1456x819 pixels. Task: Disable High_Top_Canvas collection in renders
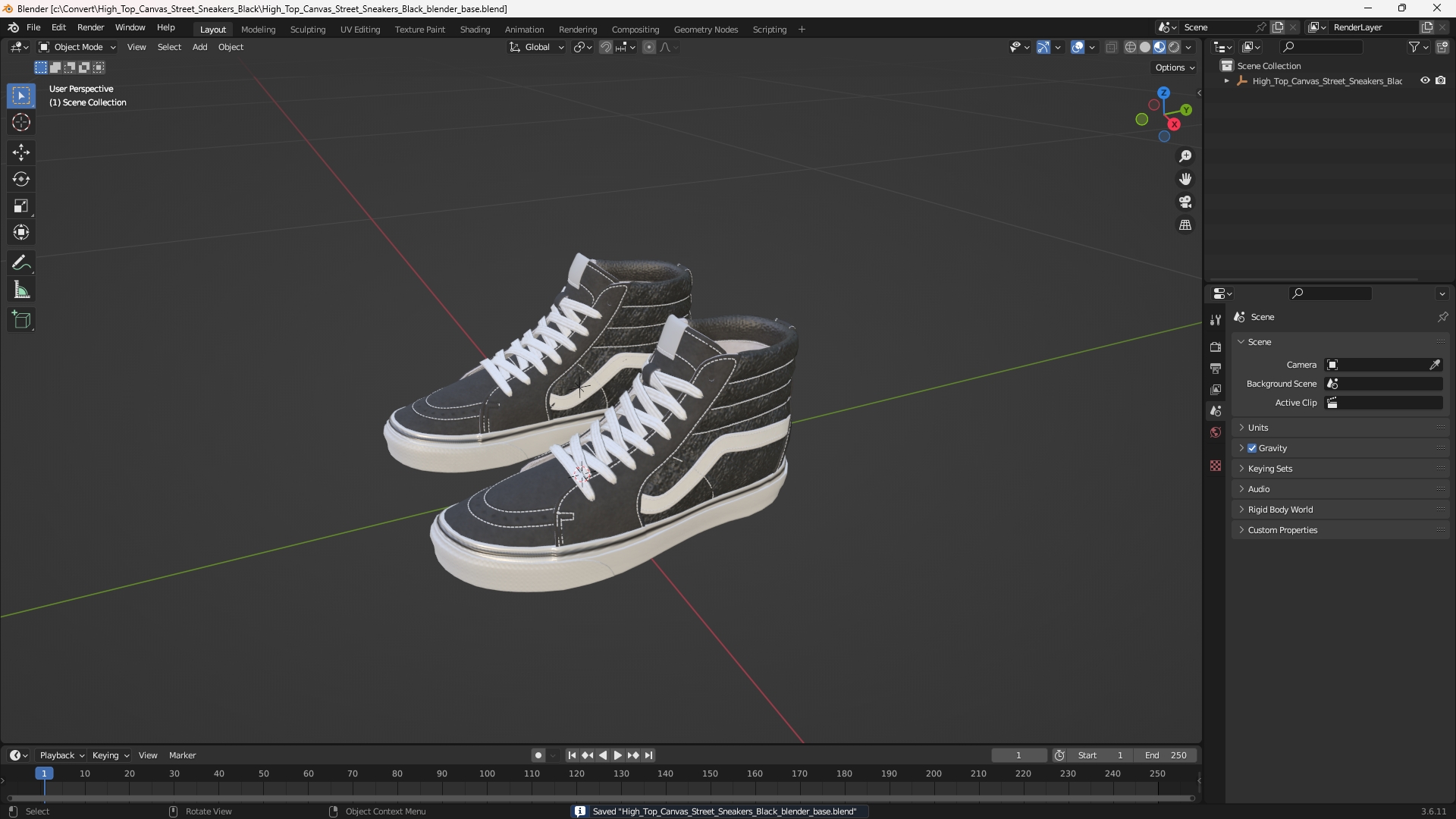pyautogui.click(x=1441, y=80)
